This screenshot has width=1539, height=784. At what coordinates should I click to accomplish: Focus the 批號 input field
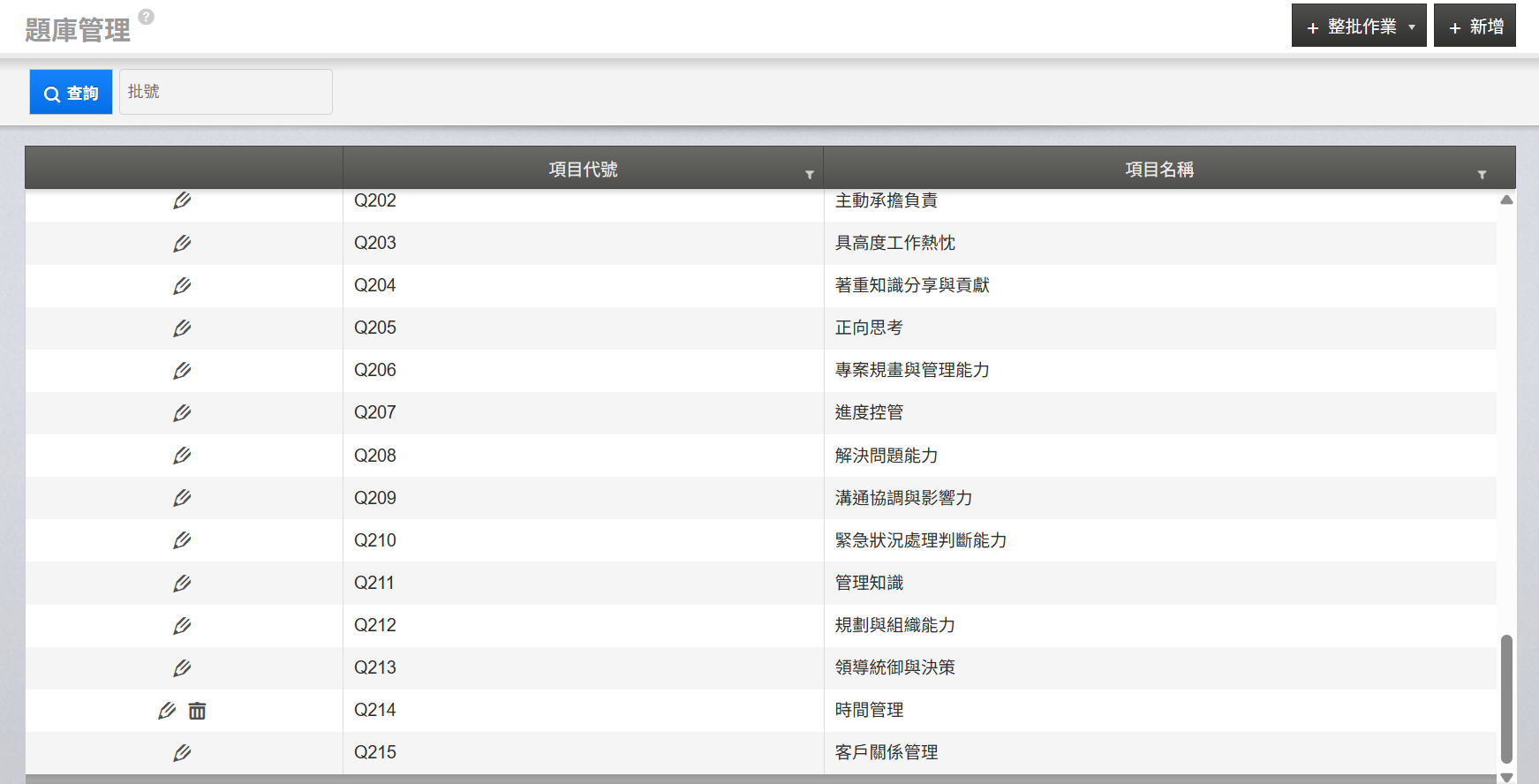tap(226, 92)
